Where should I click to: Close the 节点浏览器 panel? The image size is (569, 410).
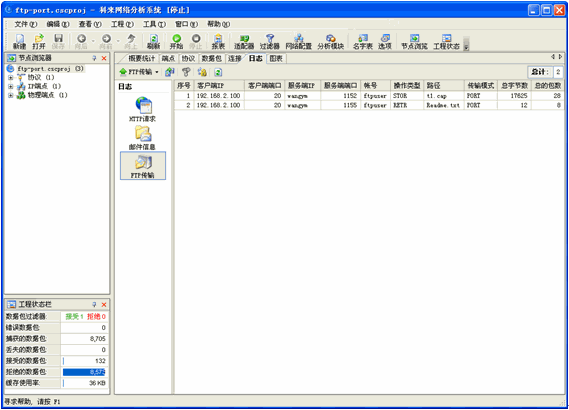(x=104, y=58)
